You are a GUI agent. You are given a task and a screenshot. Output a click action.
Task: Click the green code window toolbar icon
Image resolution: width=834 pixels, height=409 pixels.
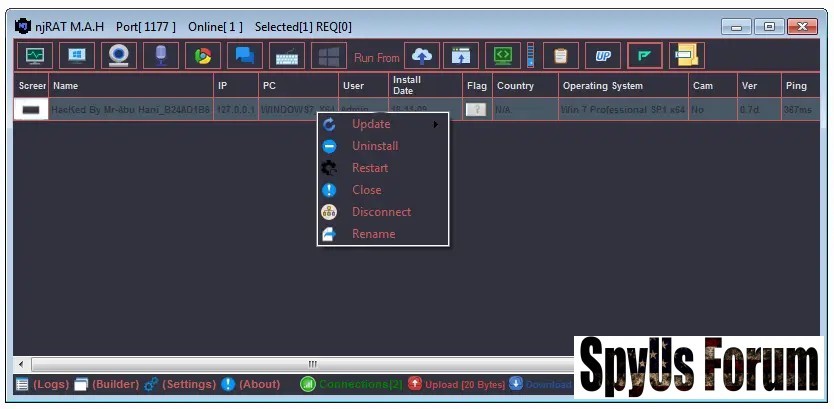[x=504, y=56]
